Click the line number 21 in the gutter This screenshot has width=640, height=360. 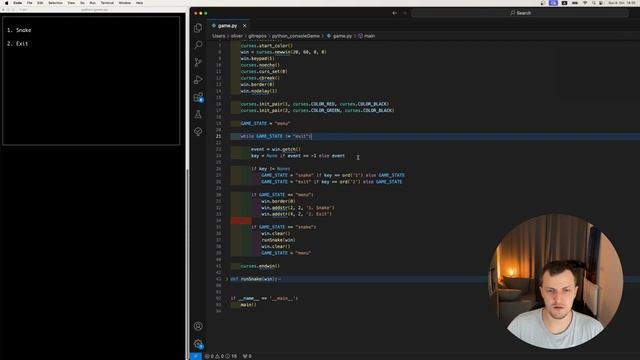218,136
